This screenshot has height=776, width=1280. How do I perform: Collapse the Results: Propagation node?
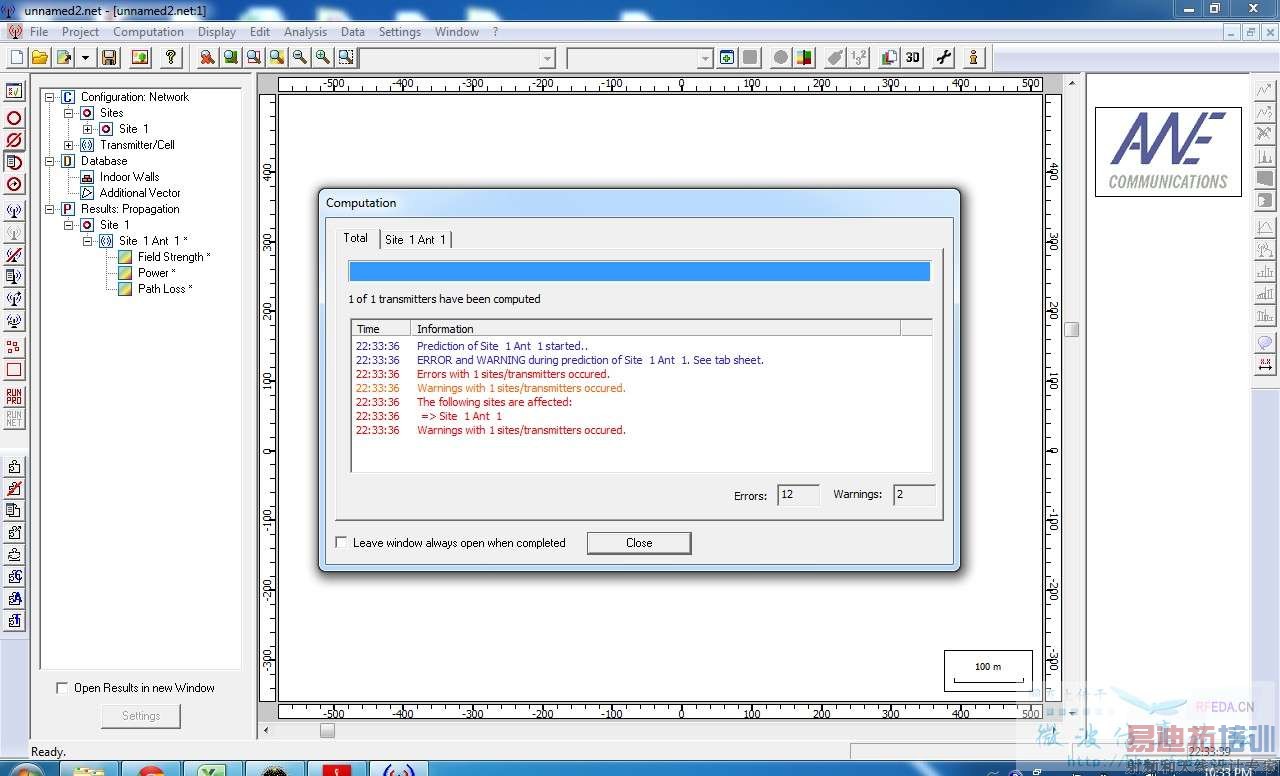tap(50, 209)
